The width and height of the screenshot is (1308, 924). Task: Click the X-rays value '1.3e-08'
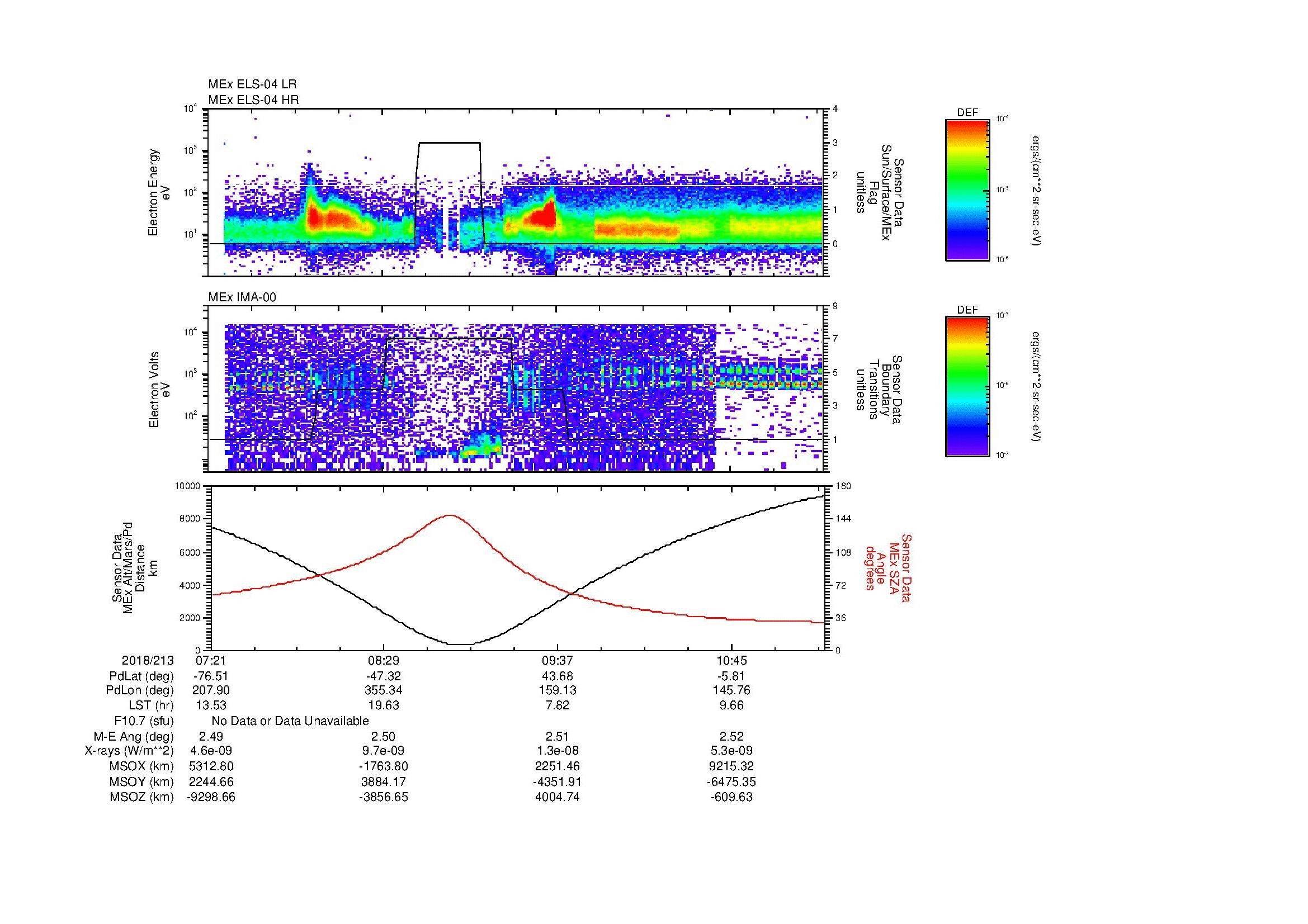click(557, 751)
